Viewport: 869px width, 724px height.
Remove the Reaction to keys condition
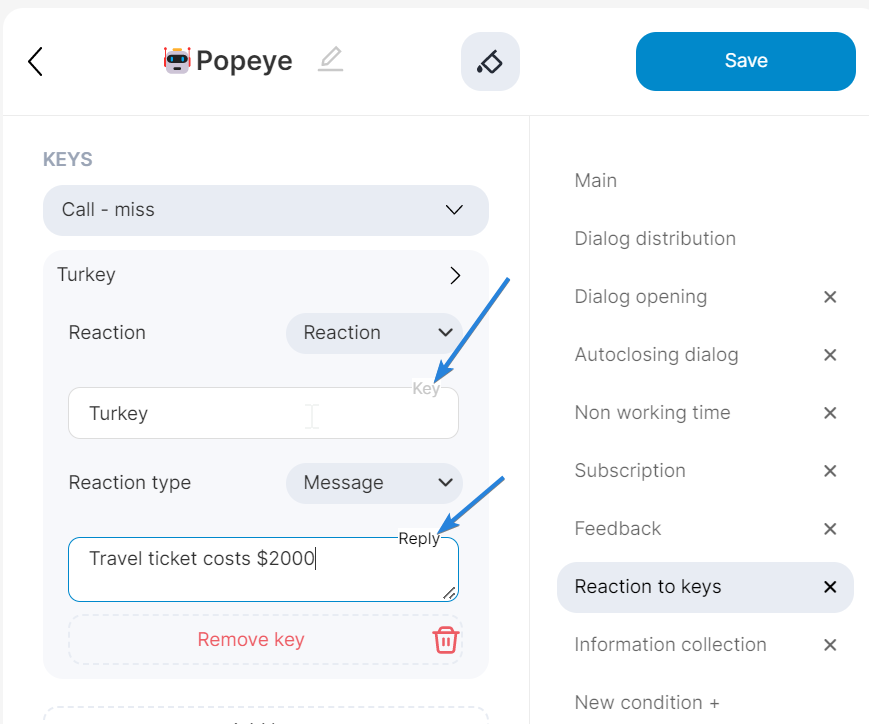(830, 587)
